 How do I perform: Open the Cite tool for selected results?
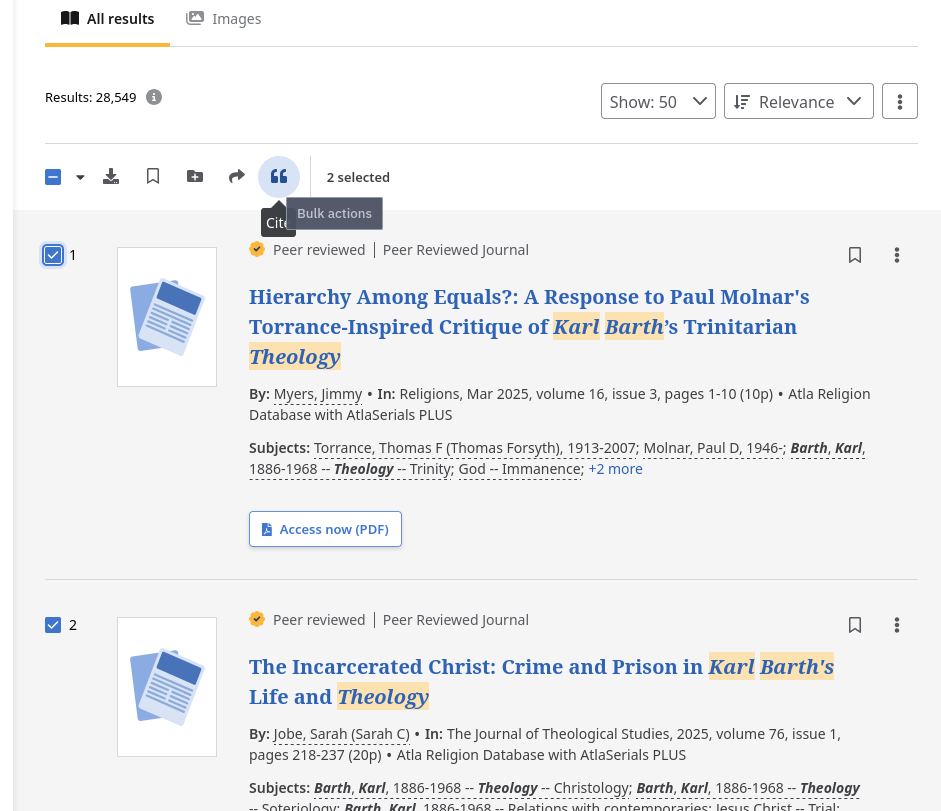coord(278,176)
